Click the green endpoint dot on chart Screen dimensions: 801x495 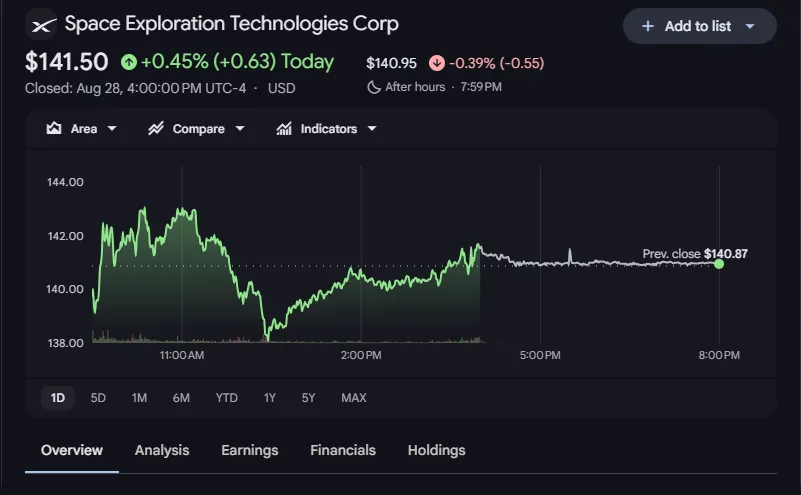(719, 264)
